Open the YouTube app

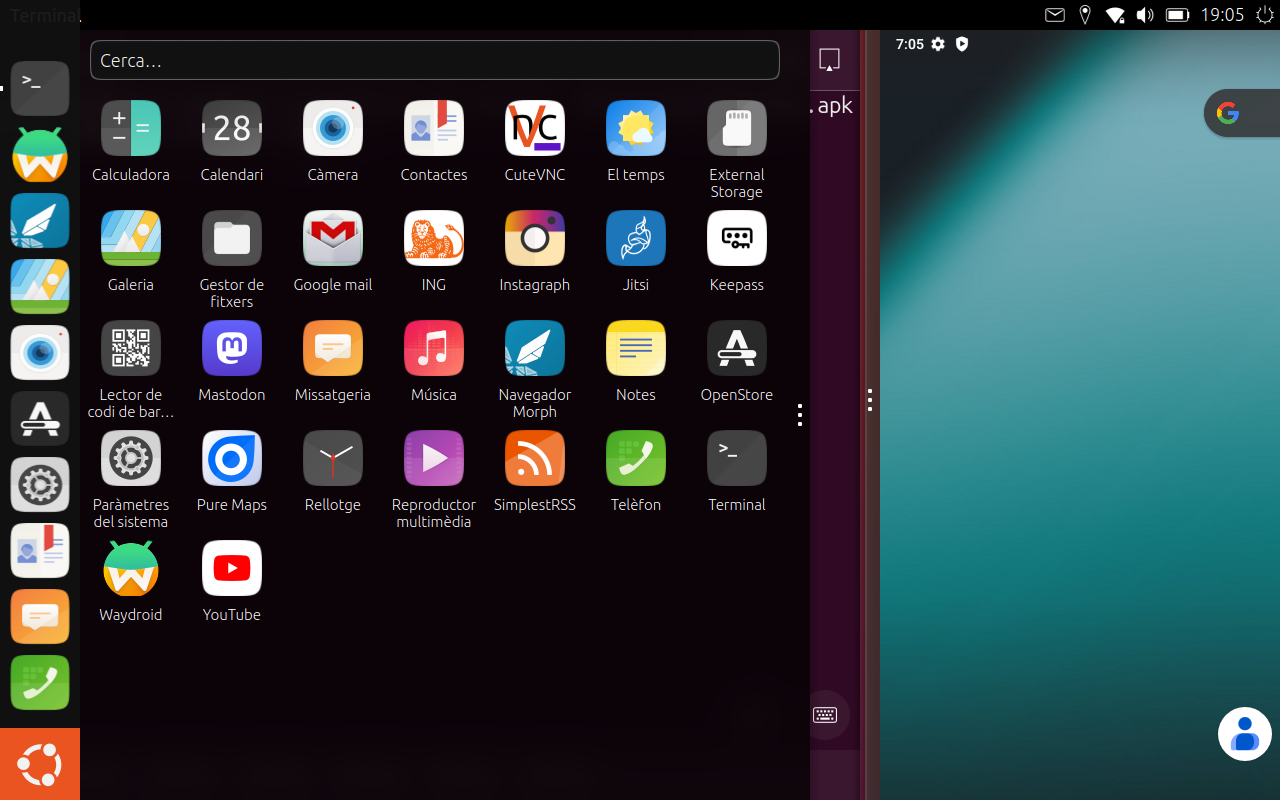tap(232, 568)
